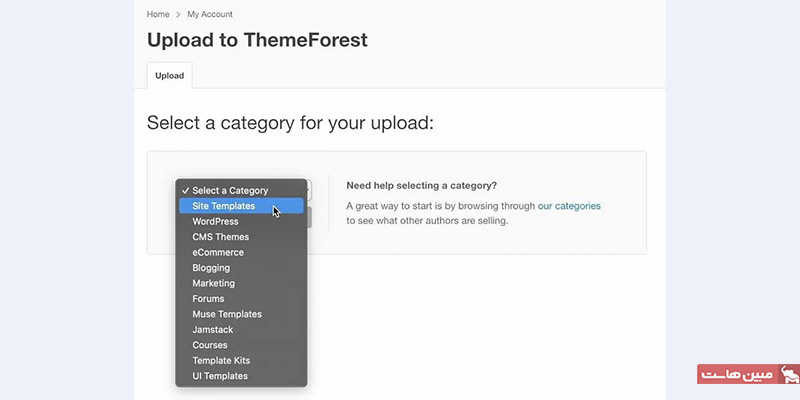Screen dimensions: 800x400
Task: Select UI Templates at the list bottom
Action: [x=220, y=376]
